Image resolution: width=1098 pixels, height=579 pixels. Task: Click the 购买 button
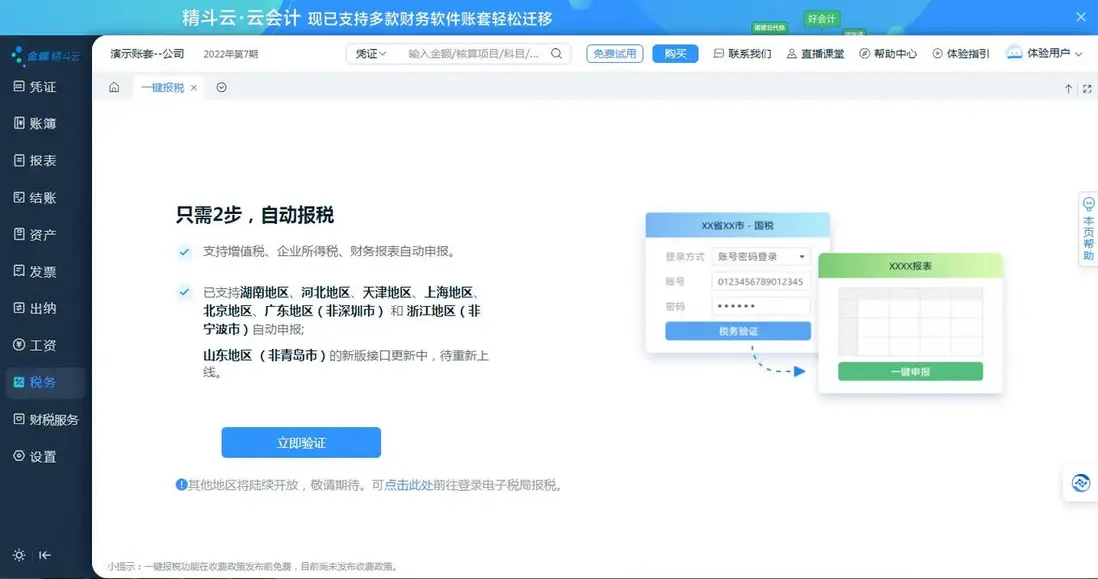675,54
